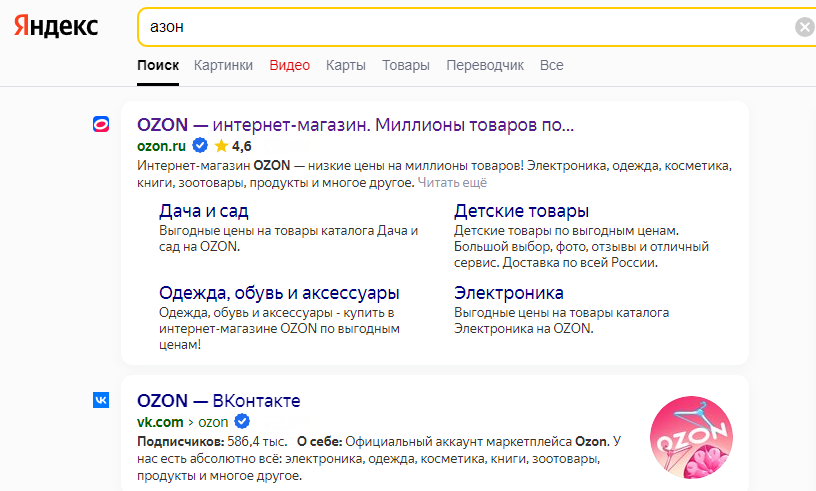Click the vk.com green domain link
The height and width of the screenshot is (491, 816).
click(x=160, y=422)
